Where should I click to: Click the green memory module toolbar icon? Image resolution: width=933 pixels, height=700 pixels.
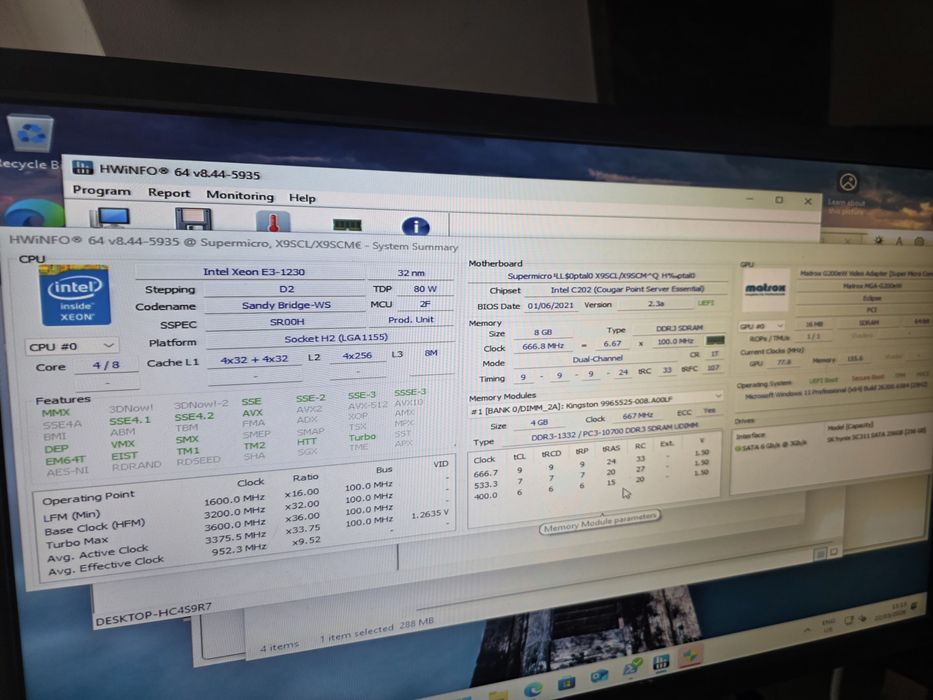tap(347, 224)
